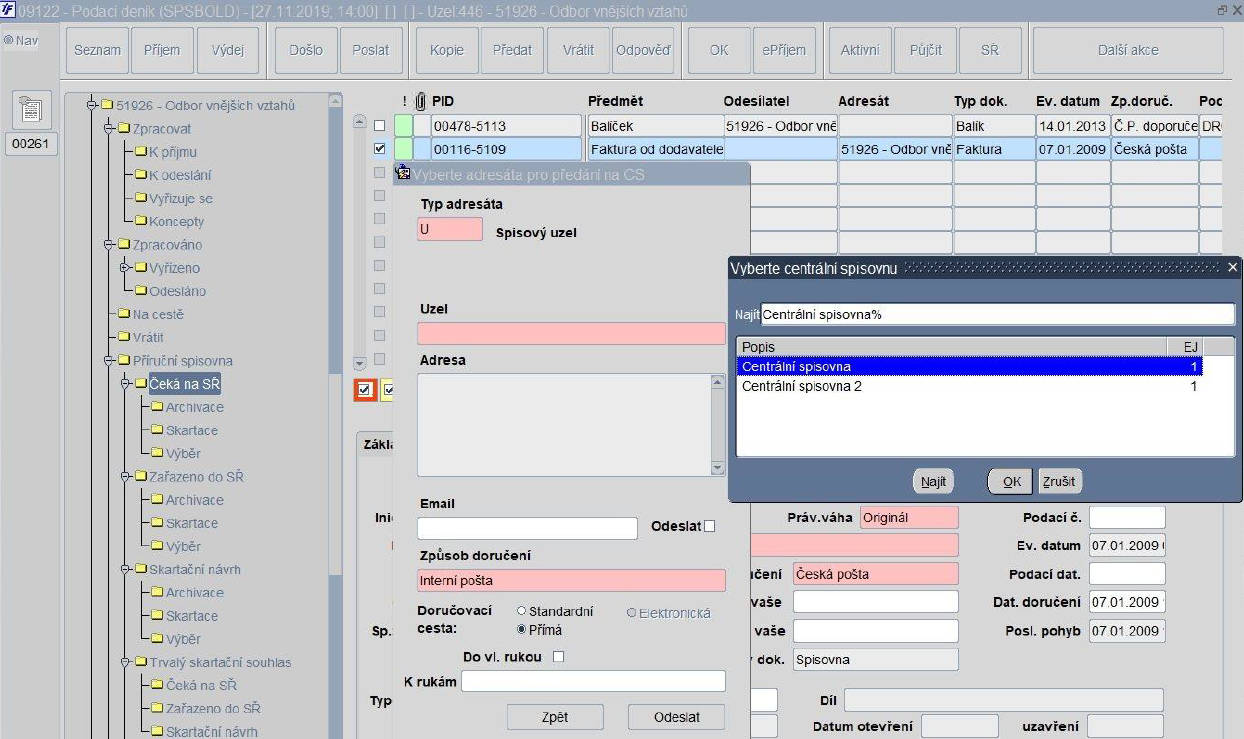Collapse the highlighted Čeká na SŘ node
The height and width of the screenshot is (739, 1244).
pyautogui.click(x=124, y=384)
